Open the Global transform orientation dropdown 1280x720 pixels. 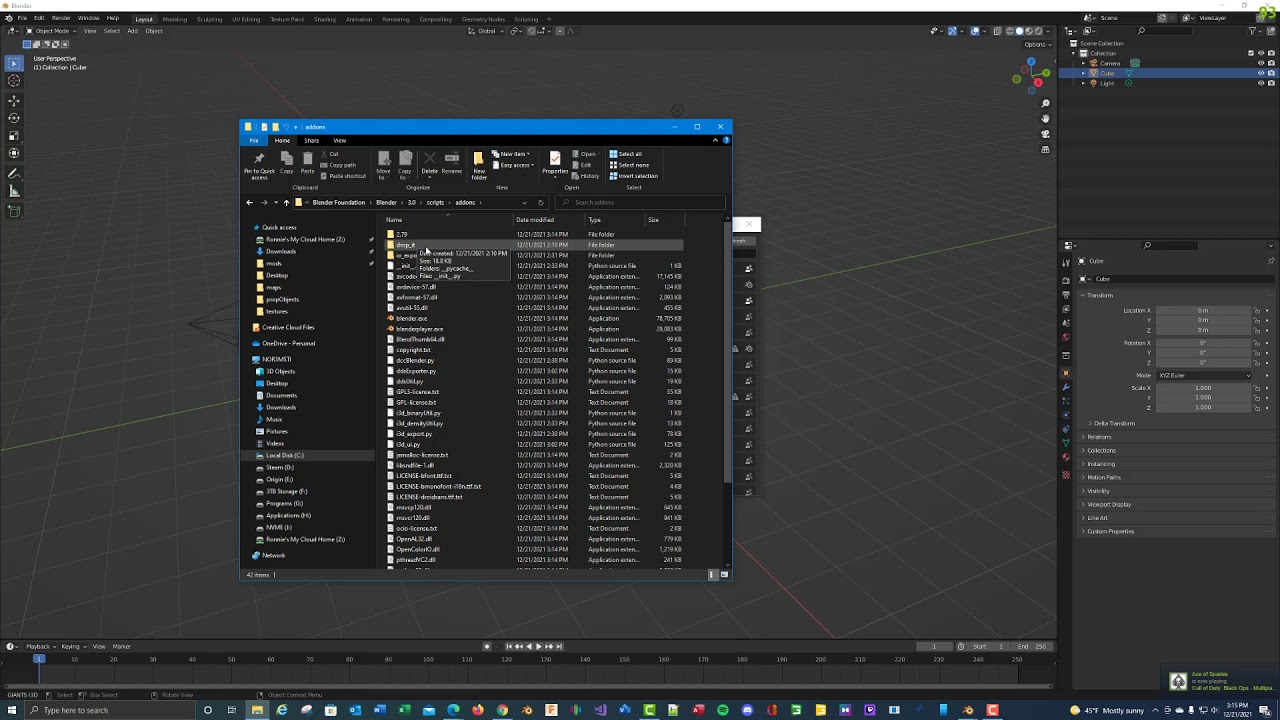click(x=485, y=31)
